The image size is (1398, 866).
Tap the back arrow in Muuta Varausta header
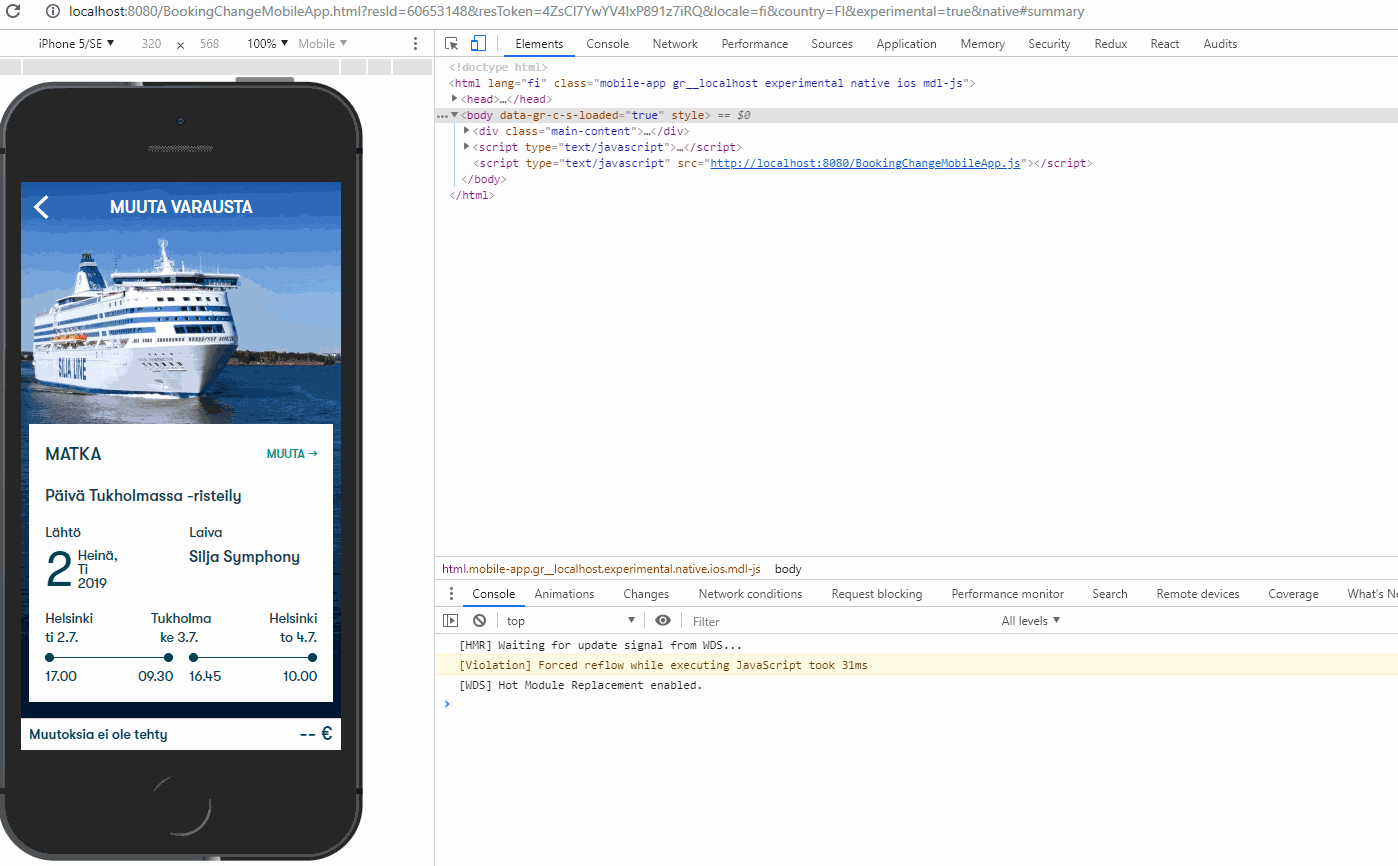click(x=41, y=207)
